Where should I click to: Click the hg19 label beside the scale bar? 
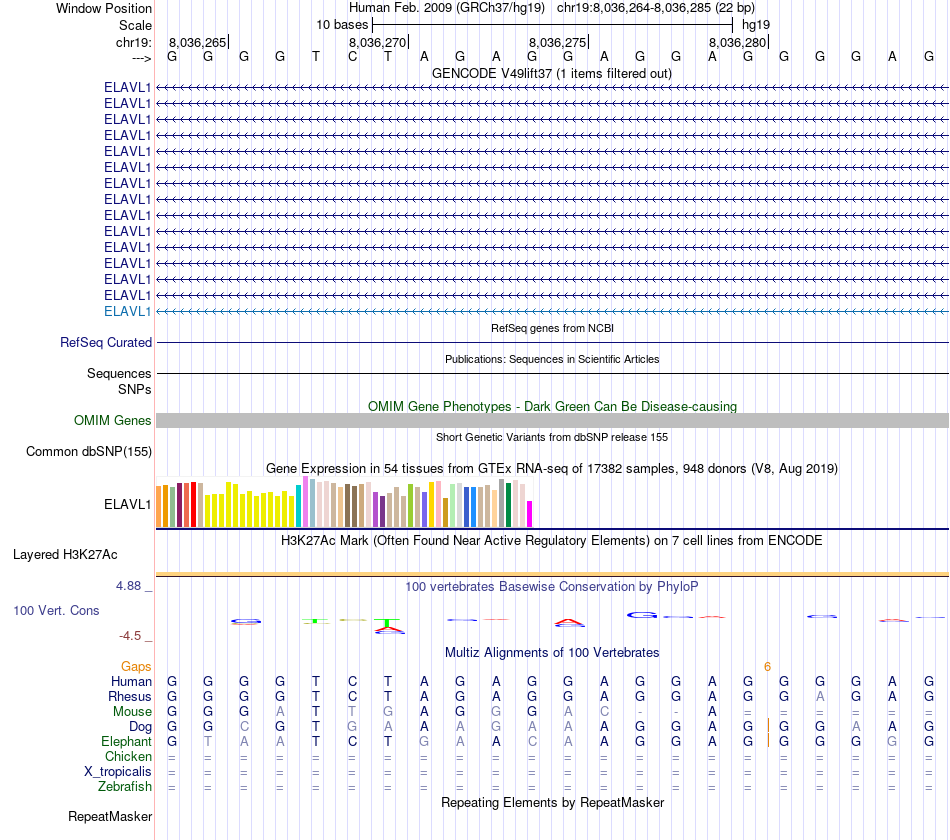(x=756, y=25)
